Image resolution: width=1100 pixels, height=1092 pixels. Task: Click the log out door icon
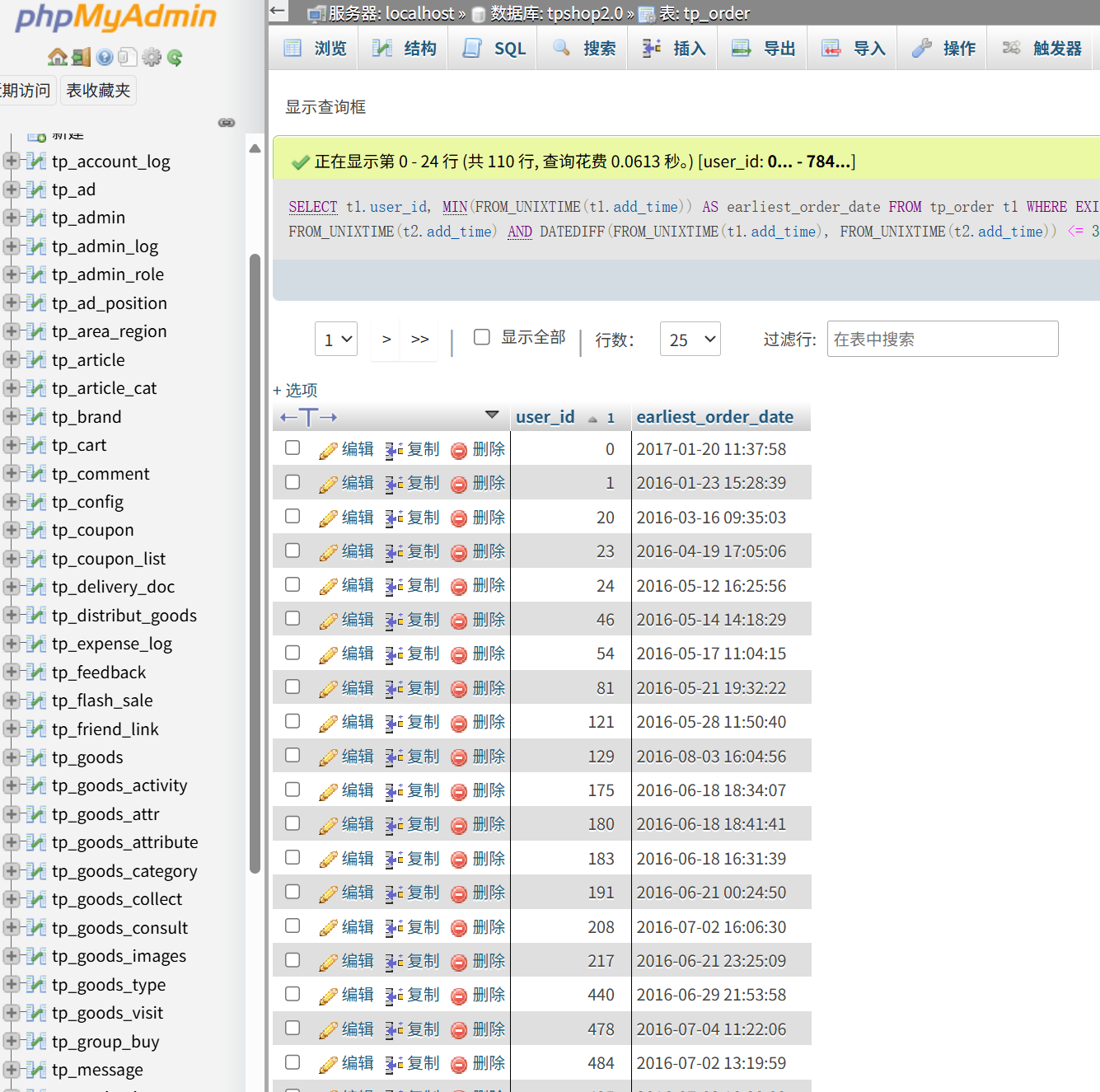coord(81,57)
